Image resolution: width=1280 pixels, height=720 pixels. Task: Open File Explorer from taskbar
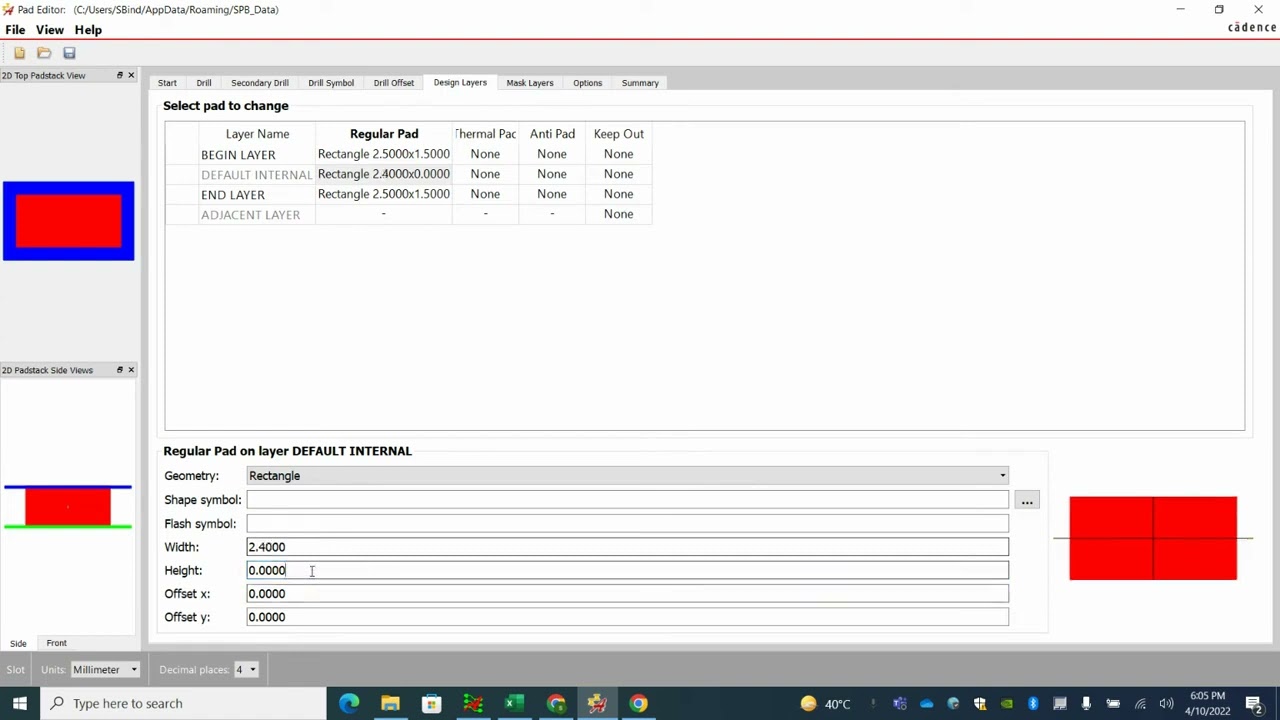click(390, 703)
